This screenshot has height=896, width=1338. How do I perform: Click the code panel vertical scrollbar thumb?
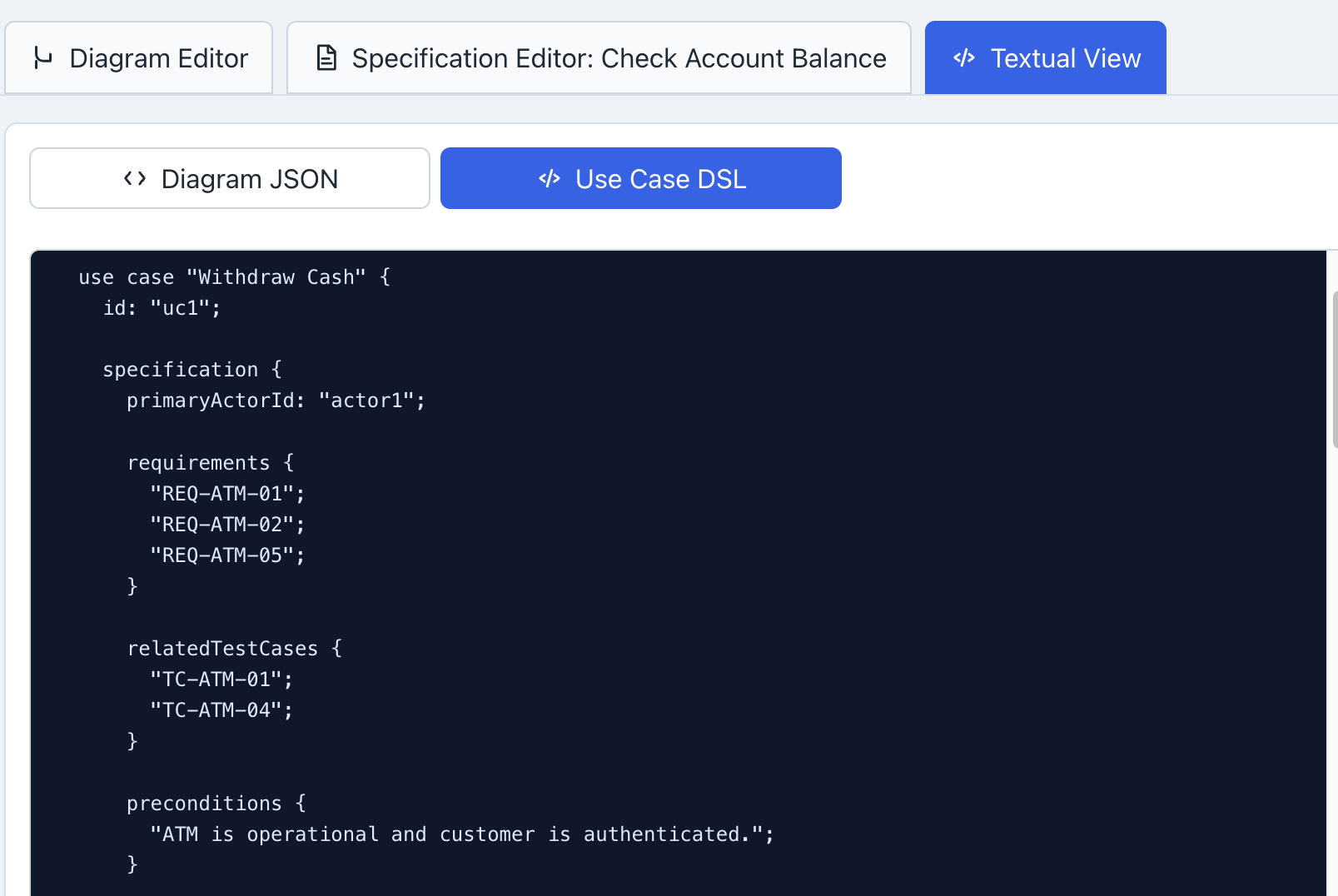point(1335,371)
